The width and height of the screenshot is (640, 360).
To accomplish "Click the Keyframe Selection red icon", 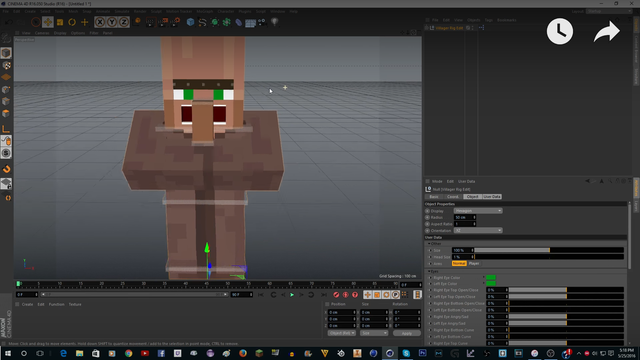I will coord(355,294).
